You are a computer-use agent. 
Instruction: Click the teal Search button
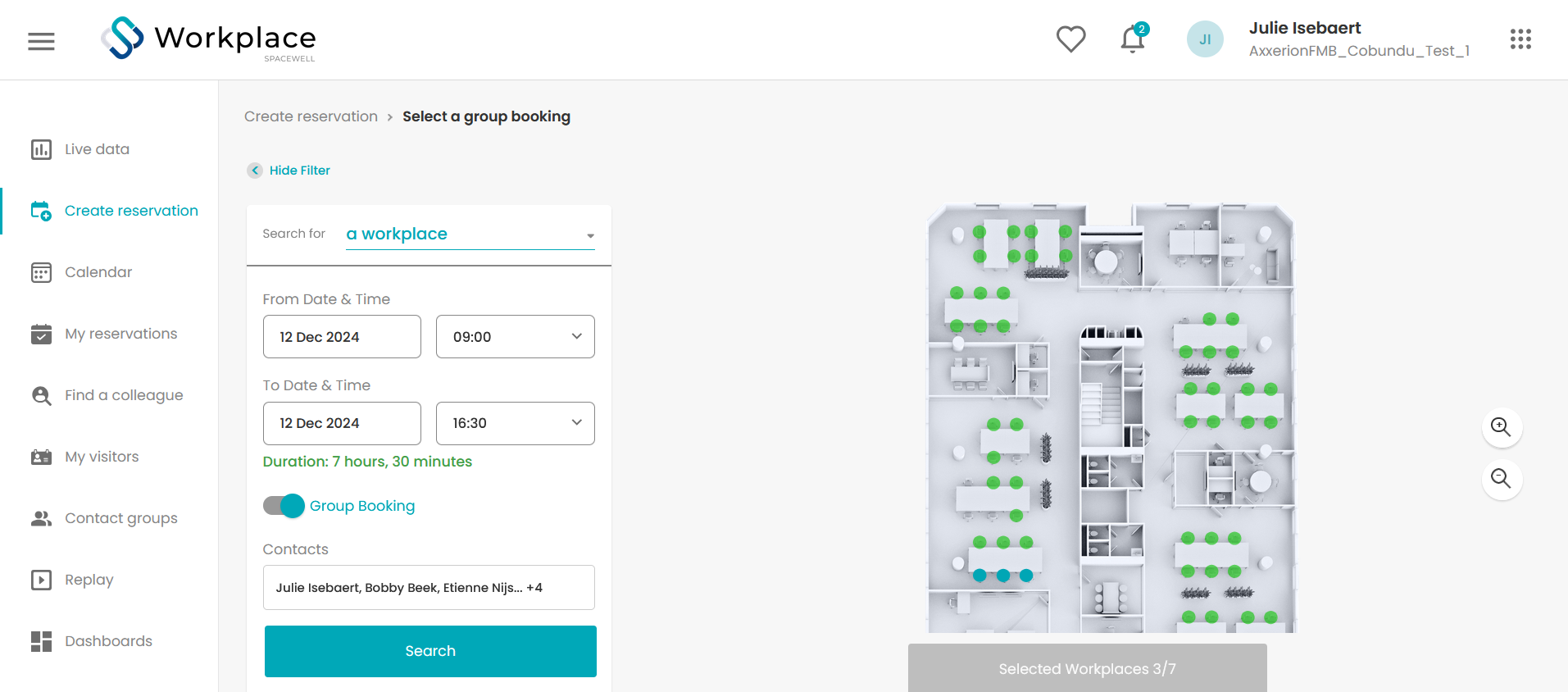[430, 651]
